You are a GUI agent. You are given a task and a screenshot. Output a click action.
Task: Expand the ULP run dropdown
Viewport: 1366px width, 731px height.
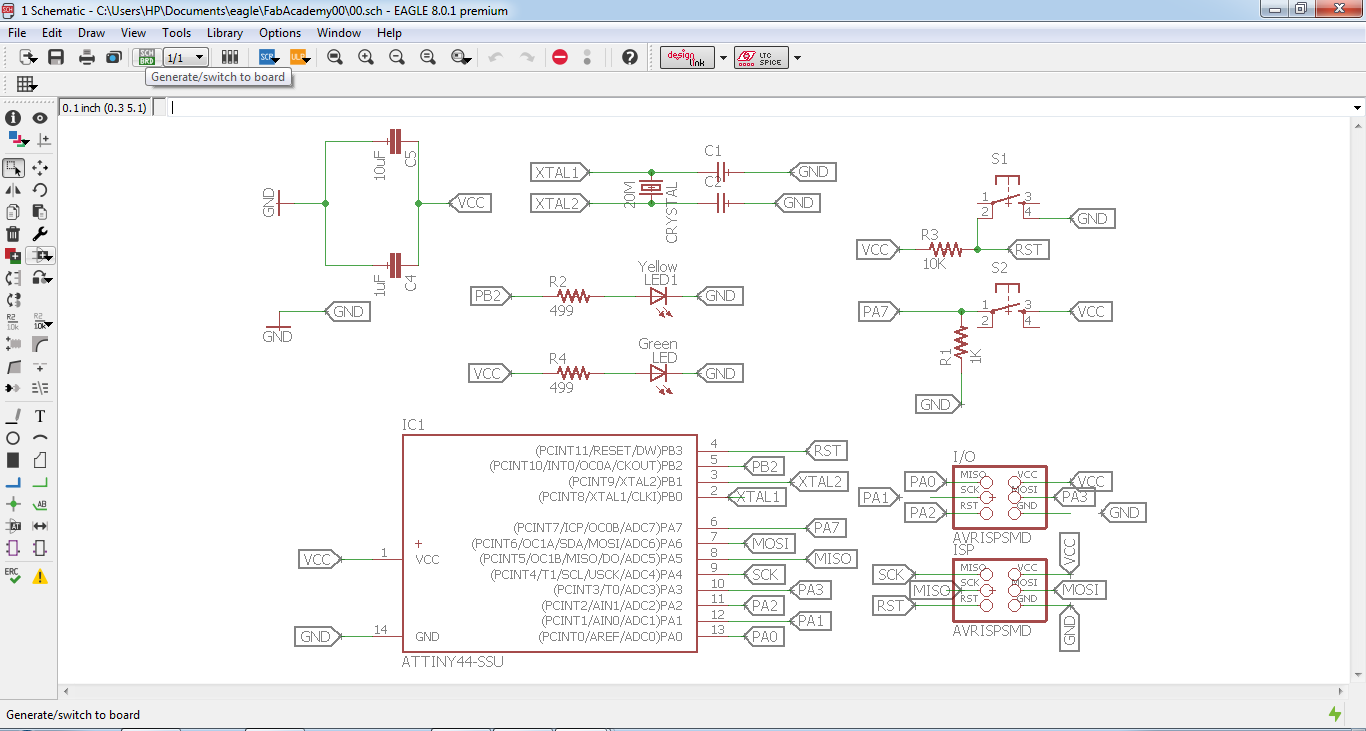pyautogui.click(x=307, y=60)
